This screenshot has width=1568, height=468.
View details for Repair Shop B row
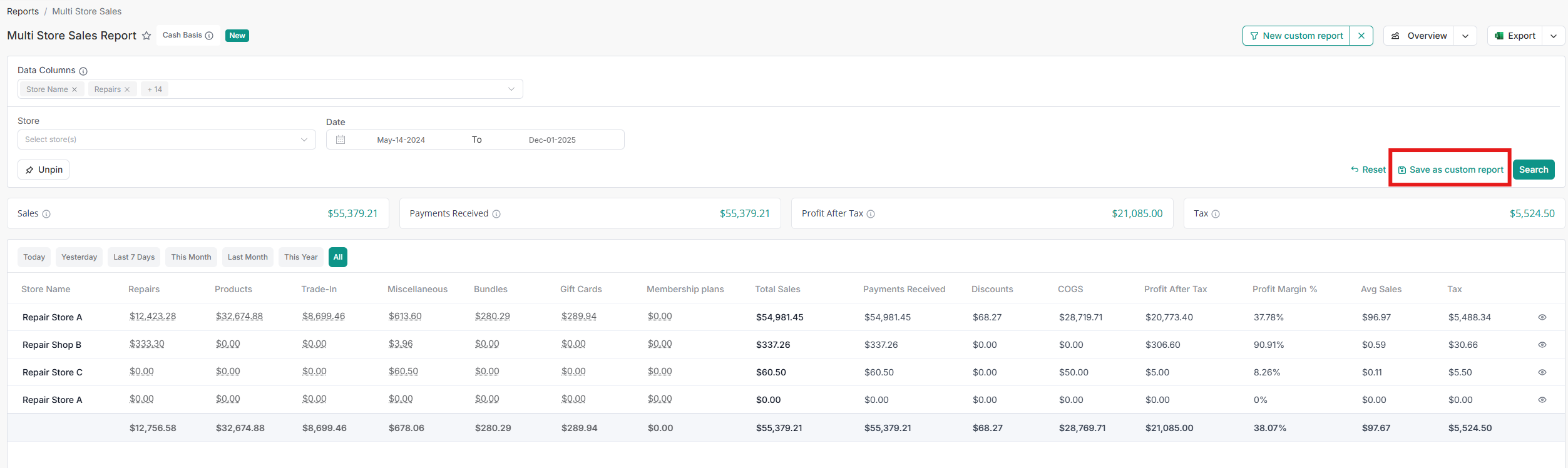pyautogui.click(x=1542, y=345)
